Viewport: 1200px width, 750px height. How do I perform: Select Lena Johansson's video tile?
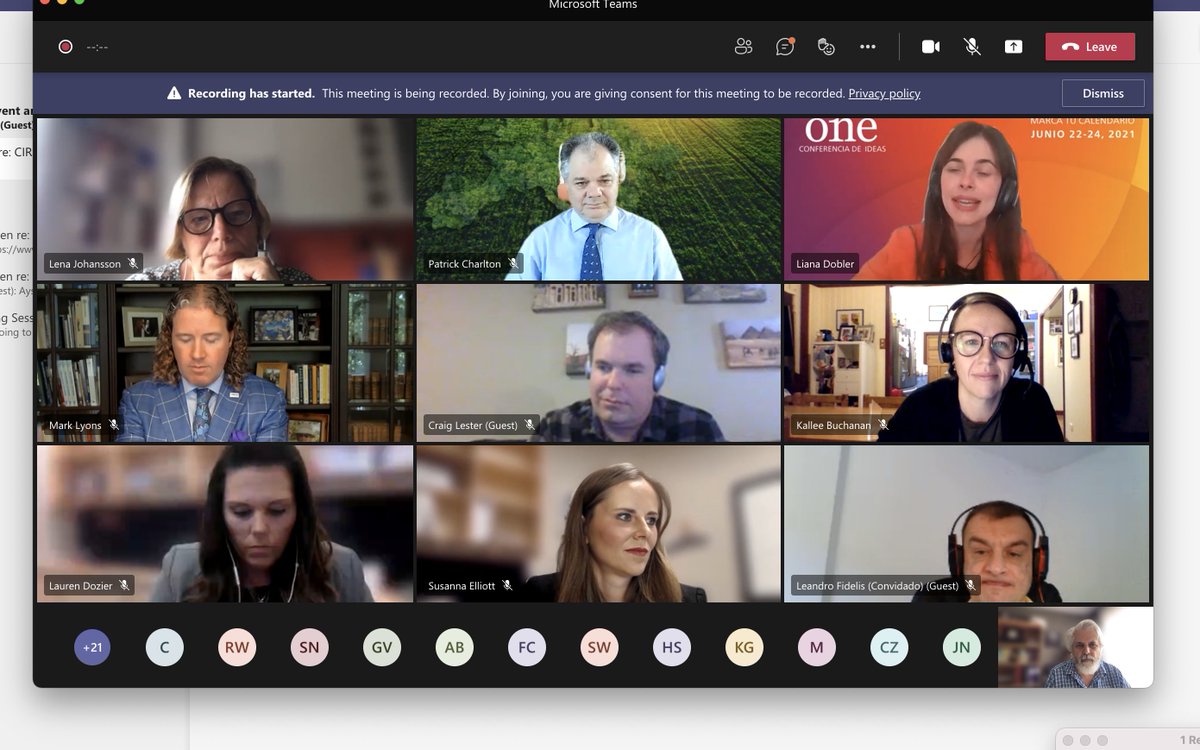225,199
